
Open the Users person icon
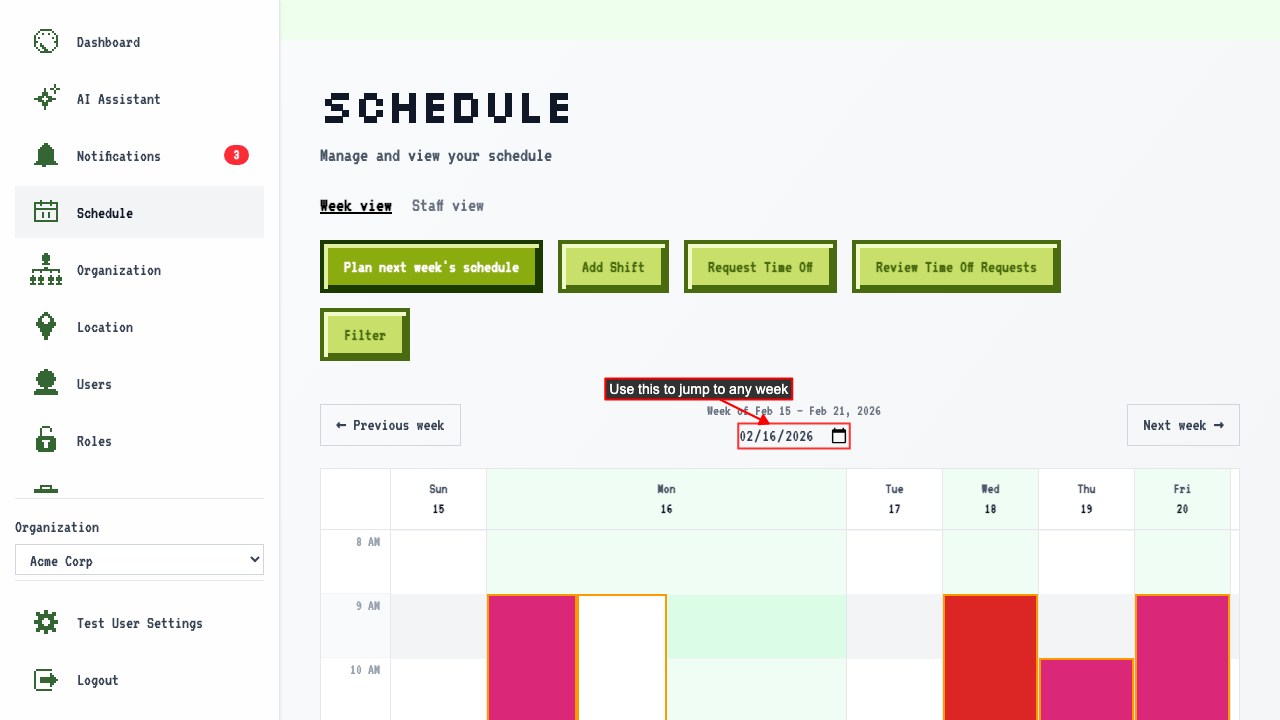[x=46, y=384]
